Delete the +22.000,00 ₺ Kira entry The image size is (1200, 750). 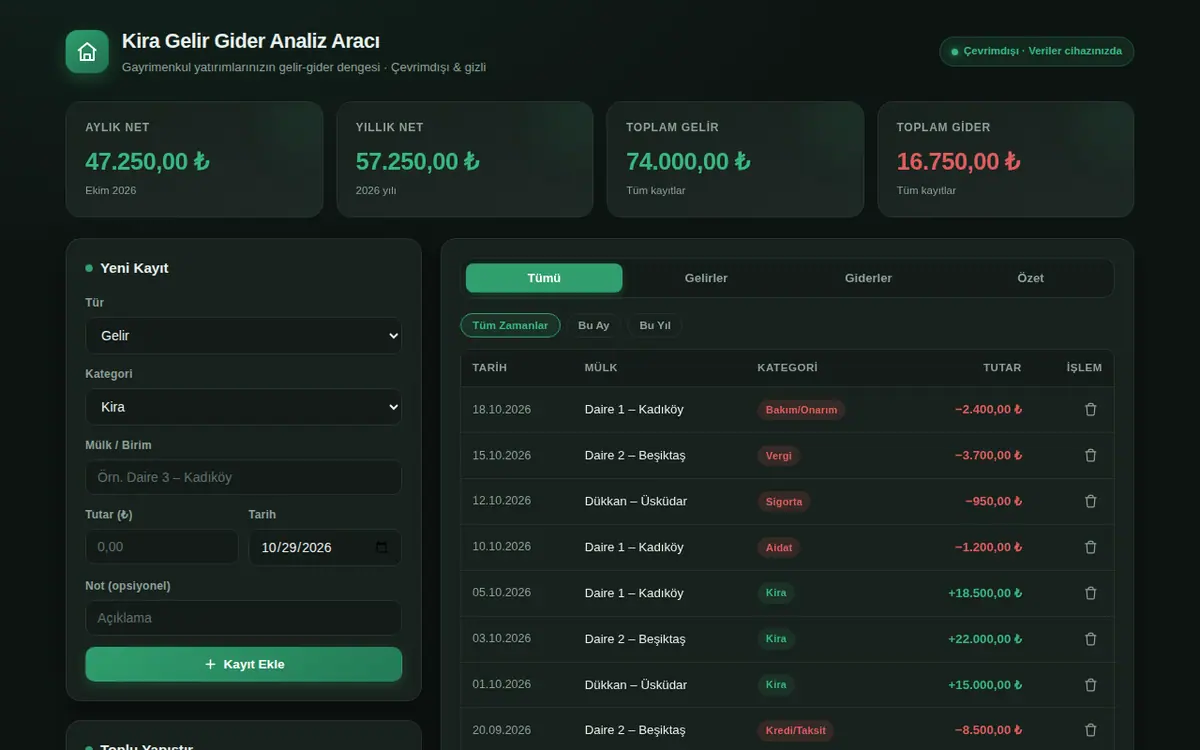coord(1090,639)
